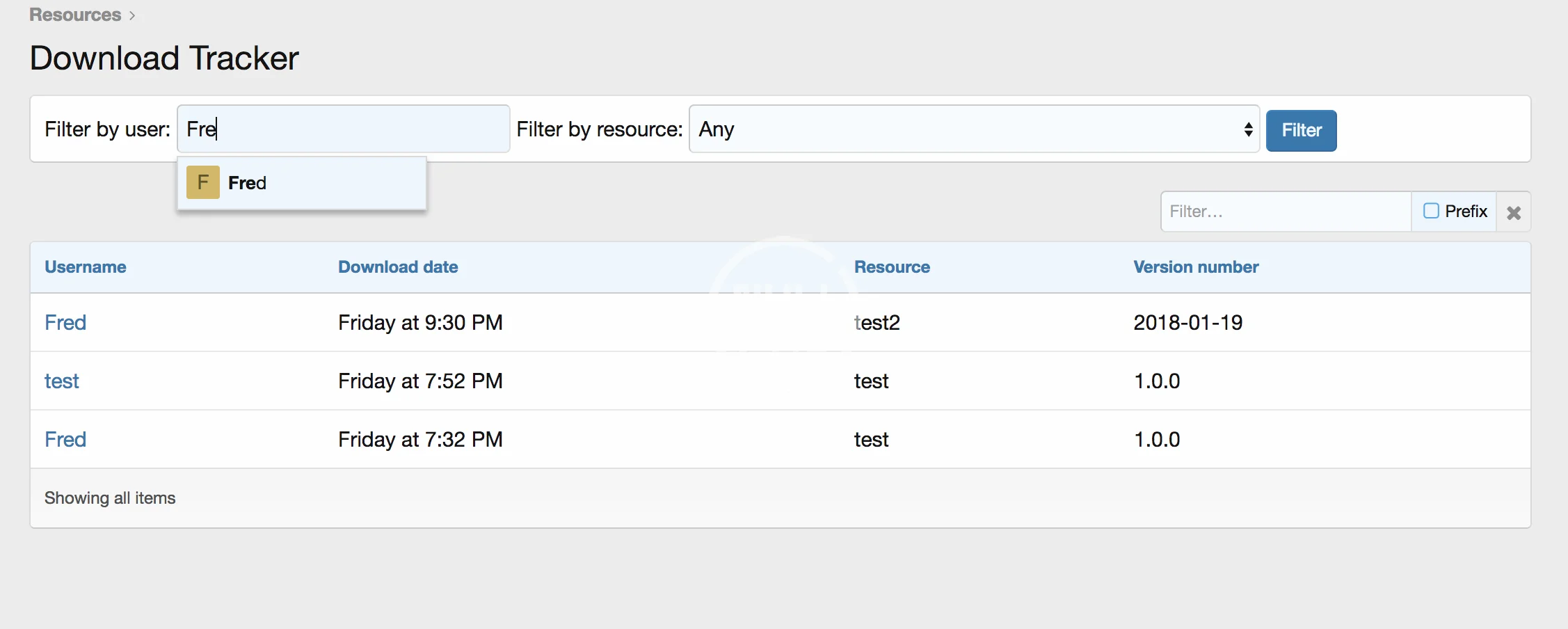The image size is (1568, 629).
Task: Sort by the Version number header
Action: pos(1195,267)
